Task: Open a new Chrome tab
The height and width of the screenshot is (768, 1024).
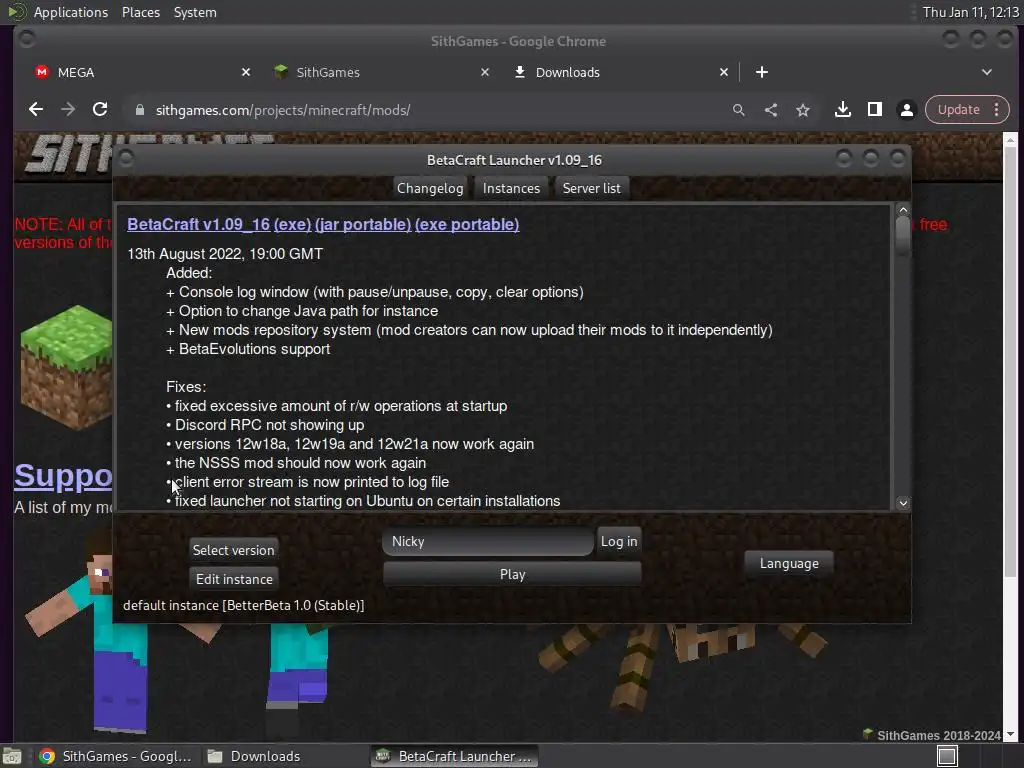Action: 761,72
